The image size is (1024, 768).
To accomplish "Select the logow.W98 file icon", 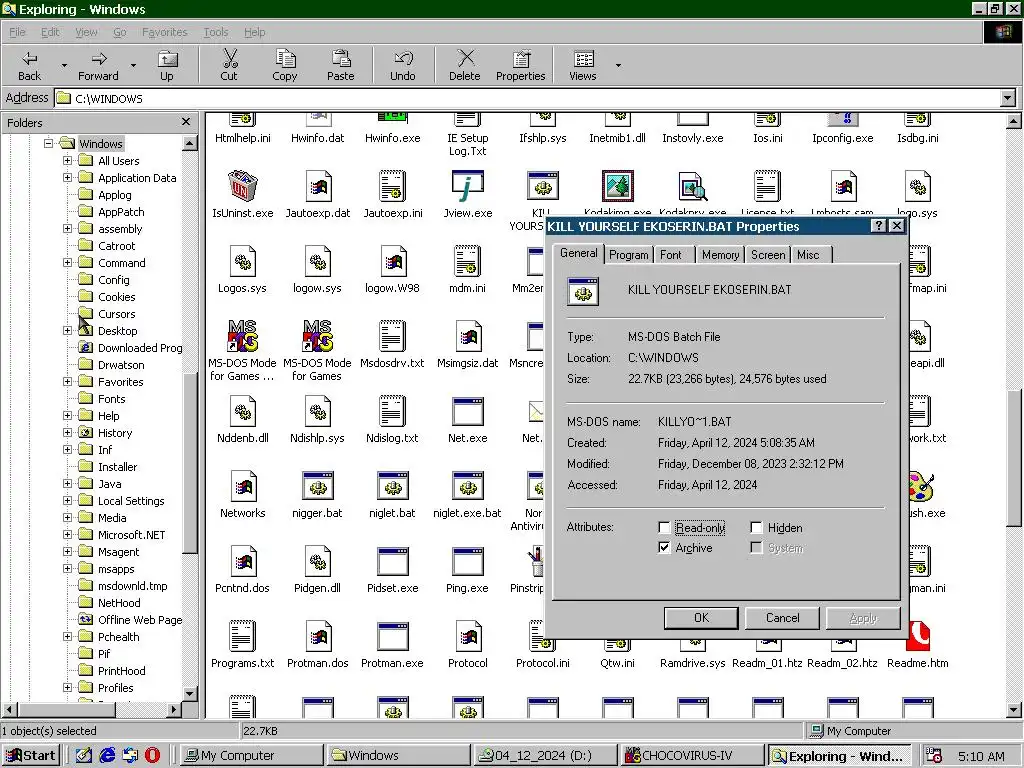I will point(392,262).
